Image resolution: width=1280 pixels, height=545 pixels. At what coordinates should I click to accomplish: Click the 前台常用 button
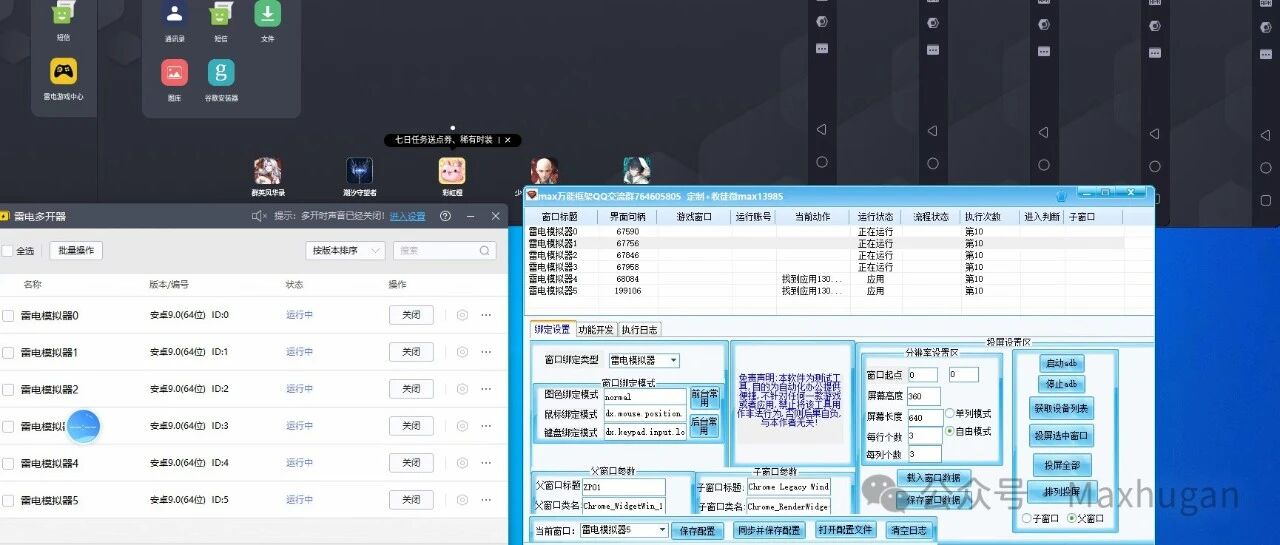[x=705, y=398]
